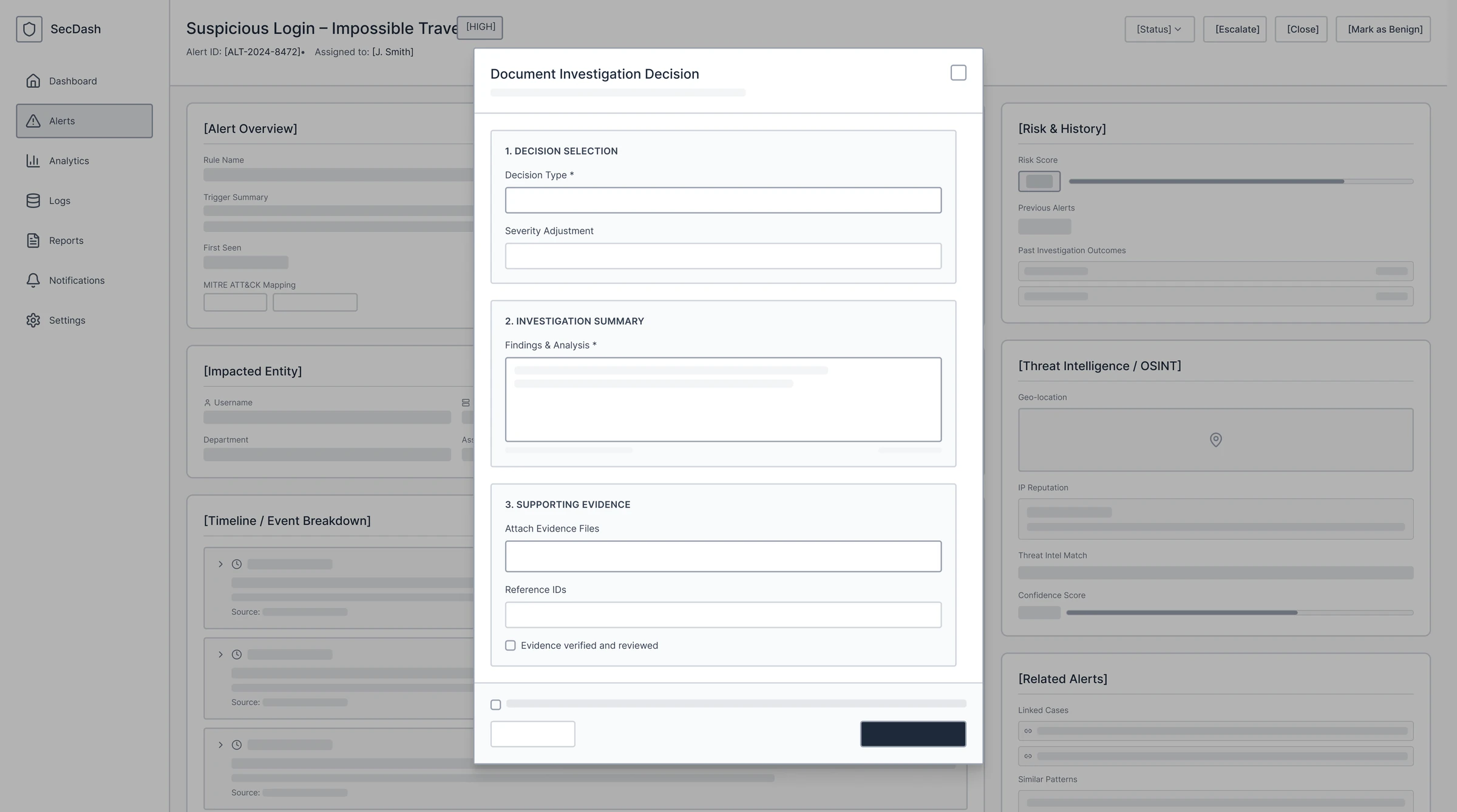Click the Analytics bar chart icon

33,160
